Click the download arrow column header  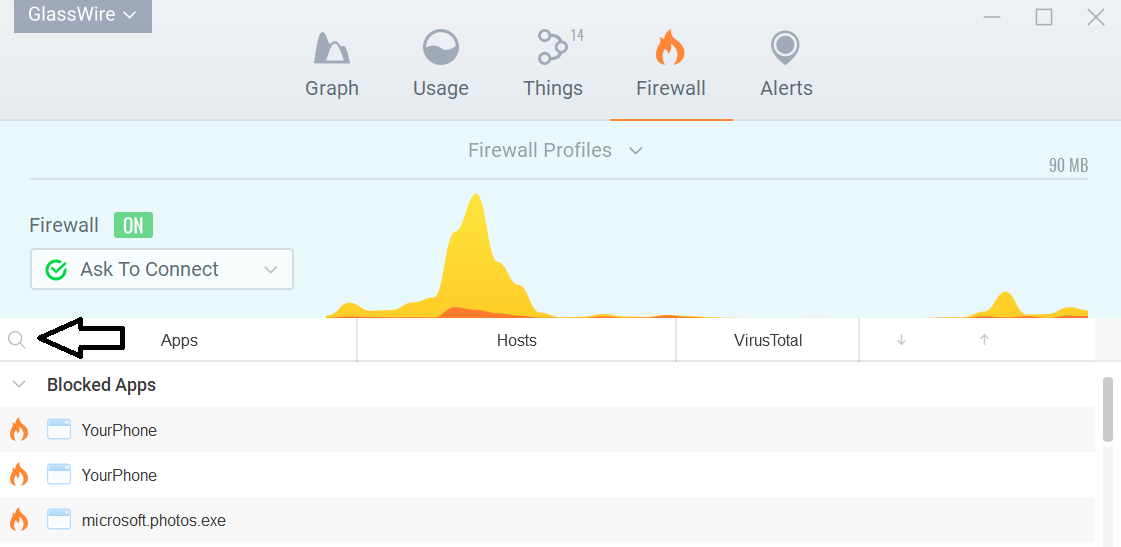tap(902, 340)
